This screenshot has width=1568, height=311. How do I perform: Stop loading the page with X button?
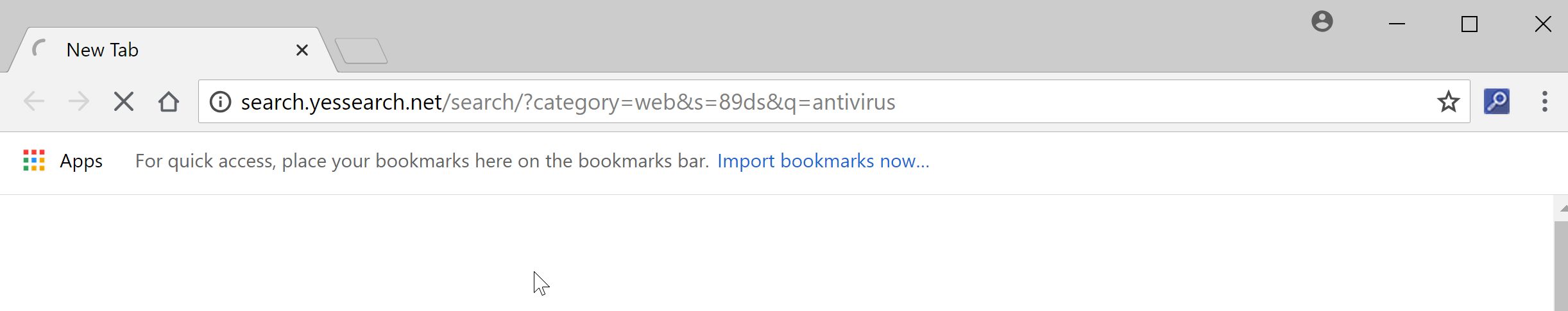[124, 101]
